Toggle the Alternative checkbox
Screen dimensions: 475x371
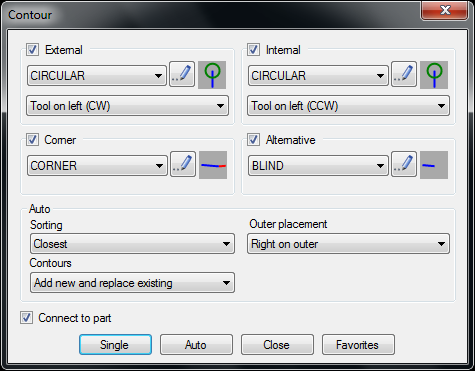[x=253, y=139]
